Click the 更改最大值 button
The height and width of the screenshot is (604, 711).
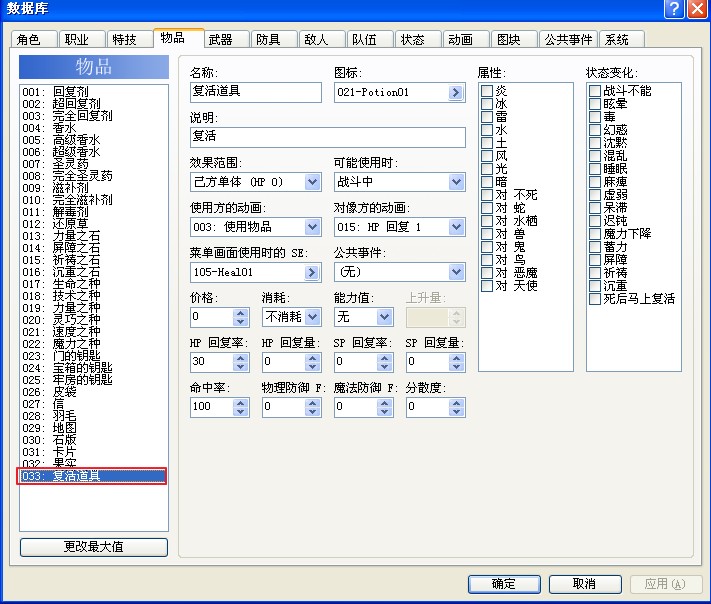(x=94, y=547)
